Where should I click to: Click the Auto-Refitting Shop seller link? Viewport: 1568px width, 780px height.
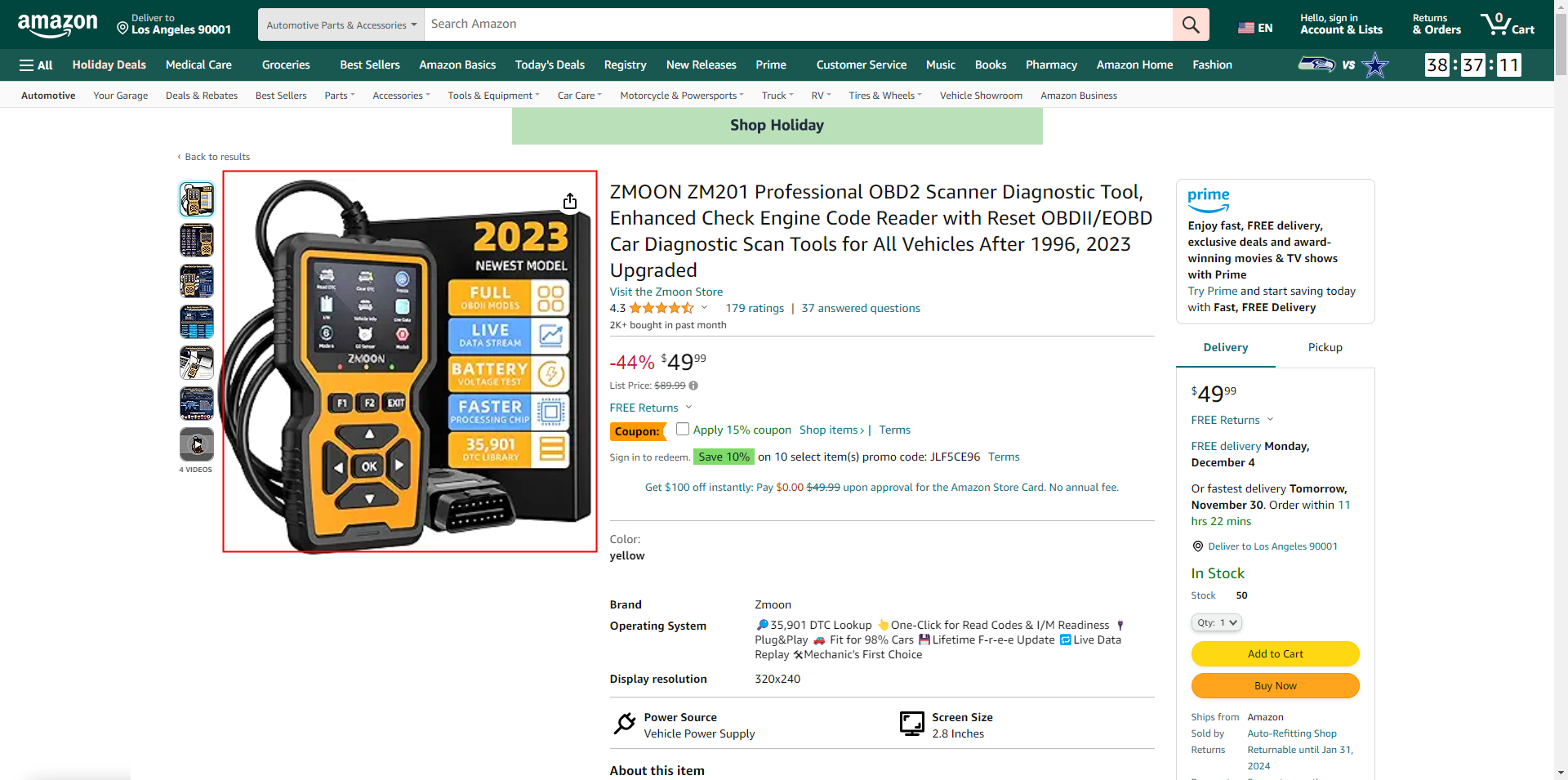[x=1291, y=733]
